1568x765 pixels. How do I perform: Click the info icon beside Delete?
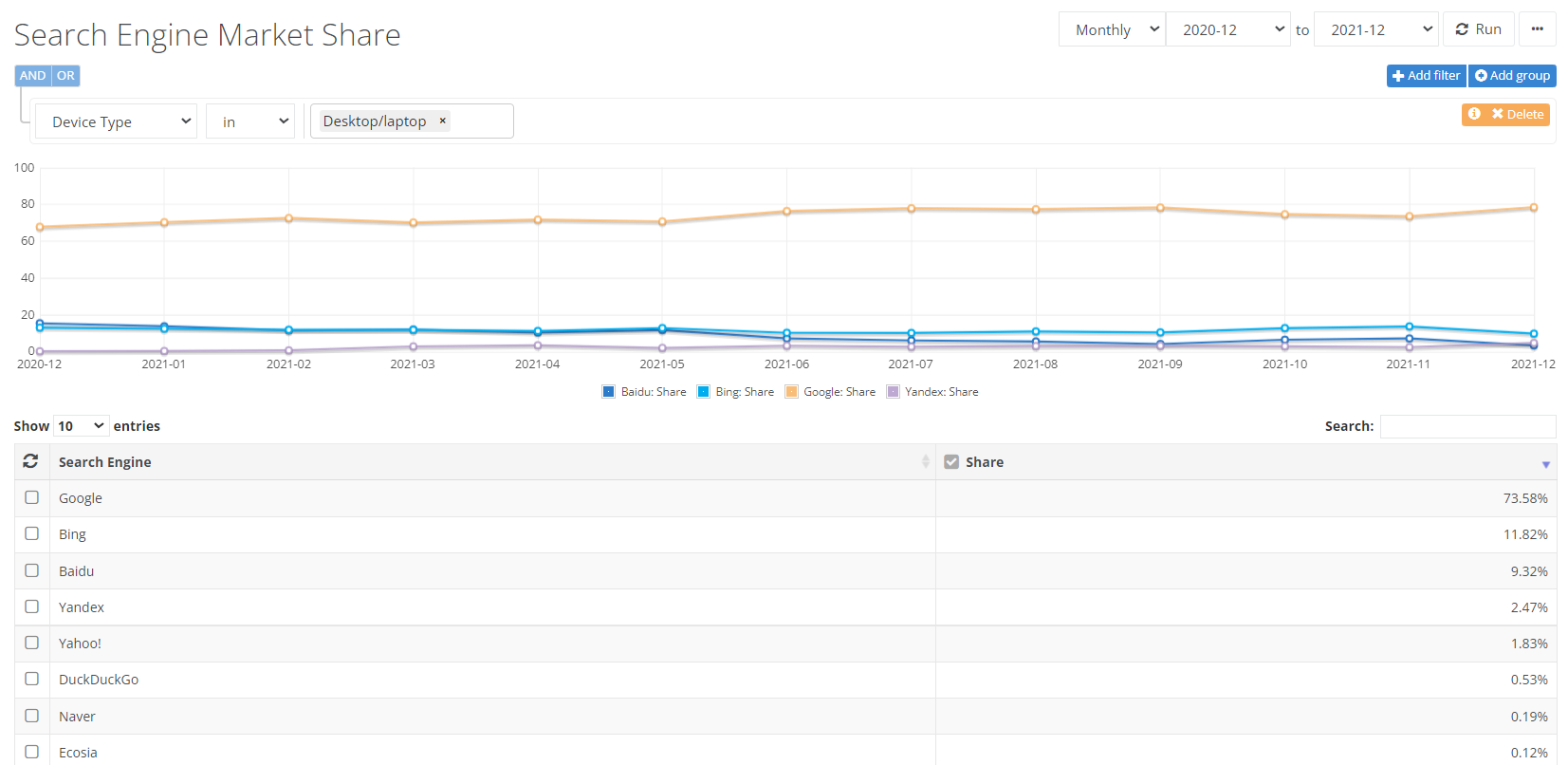tap(1474, 114)
